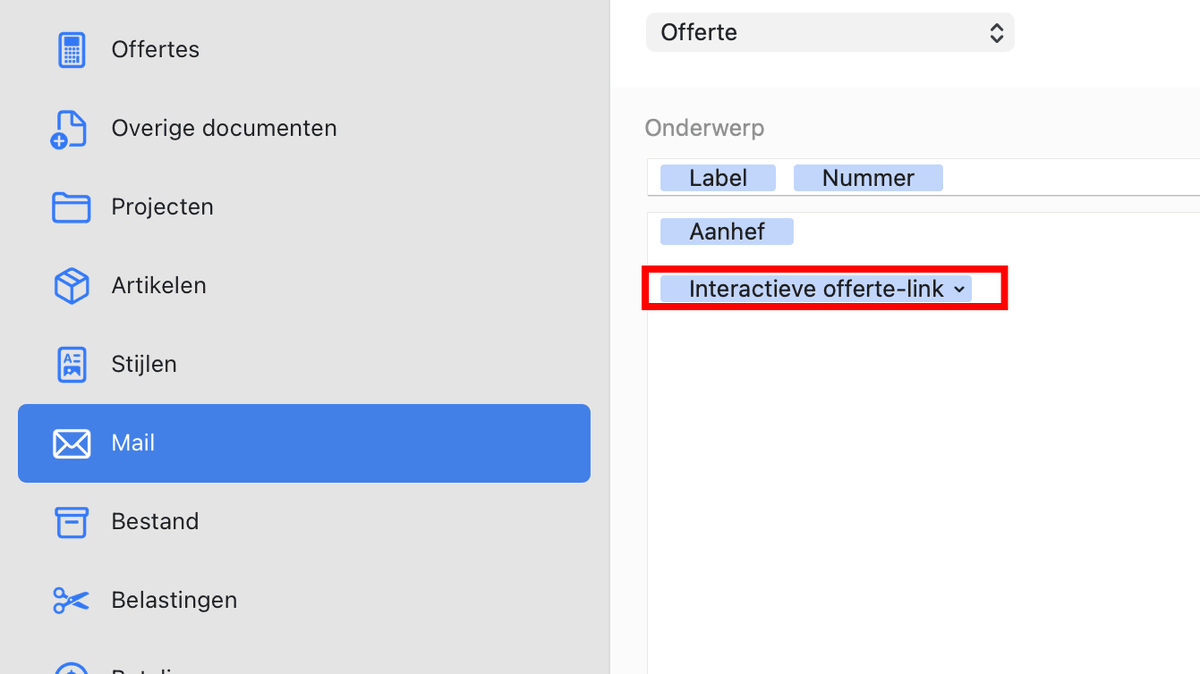
Task: Select Projecten in the sidebar
Action: (162, 207)
